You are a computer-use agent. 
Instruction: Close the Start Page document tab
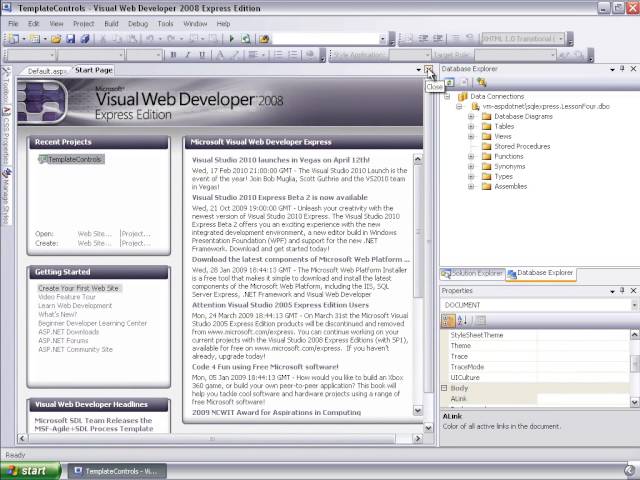pos(429,70)
